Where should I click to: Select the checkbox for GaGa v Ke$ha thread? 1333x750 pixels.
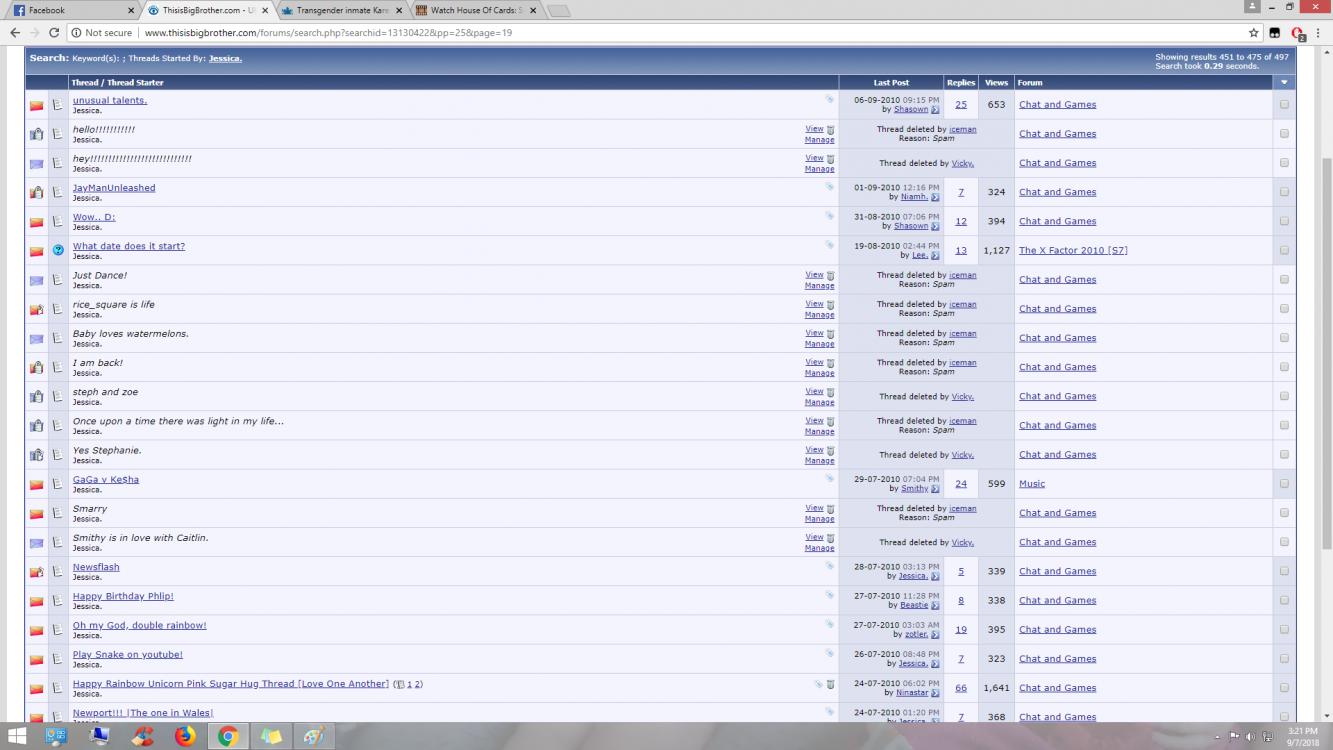pyautogui.click(x=1284, y=484)
